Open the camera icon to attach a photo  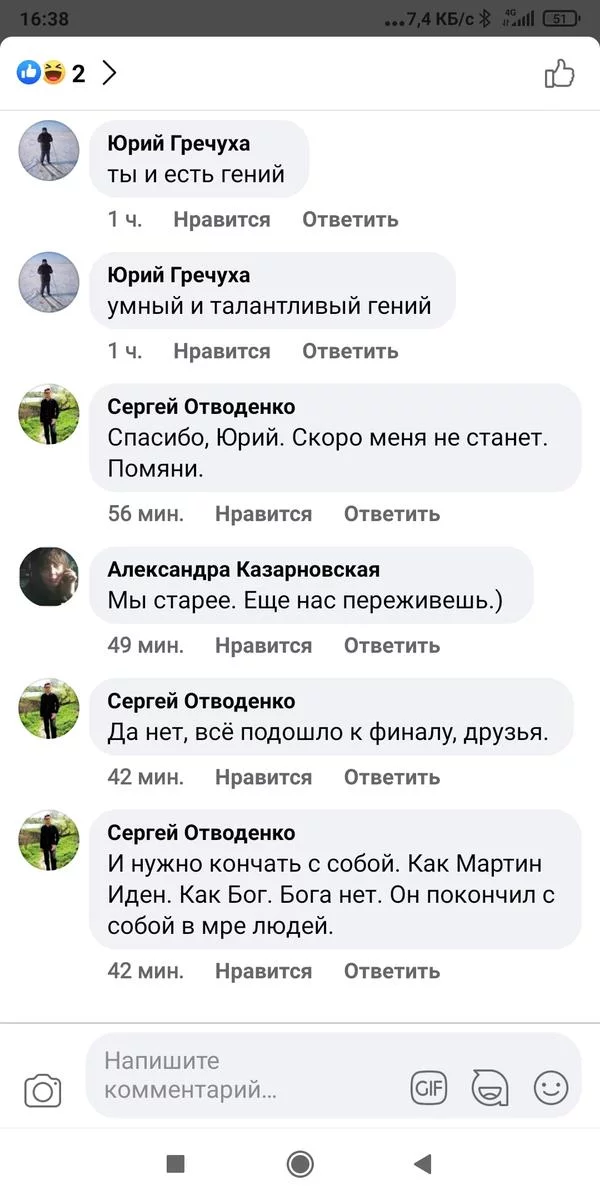(43, 1090)
